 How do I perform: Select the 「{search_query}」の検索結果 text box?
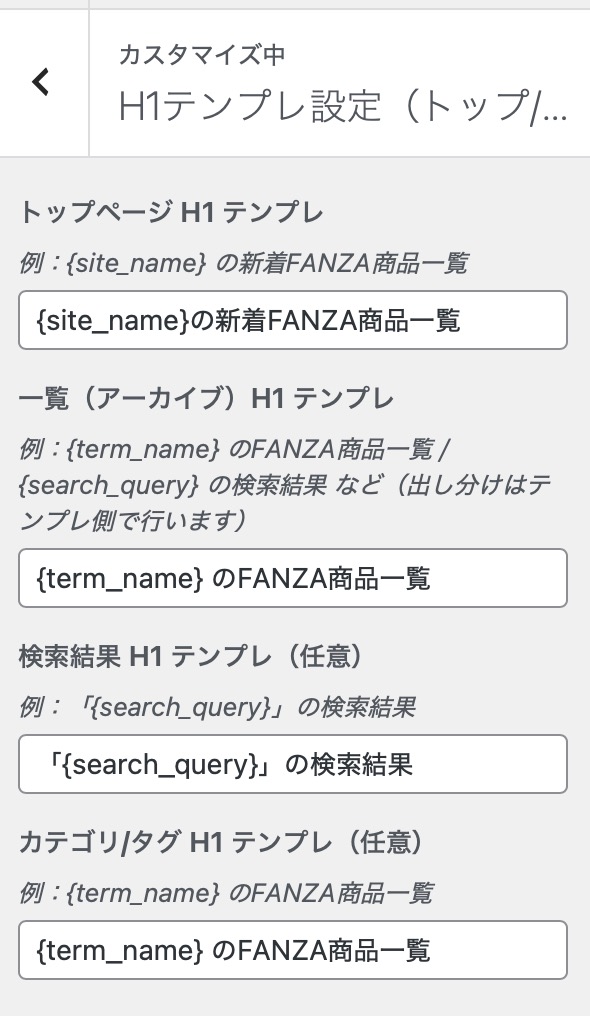[x=293, y=764]
